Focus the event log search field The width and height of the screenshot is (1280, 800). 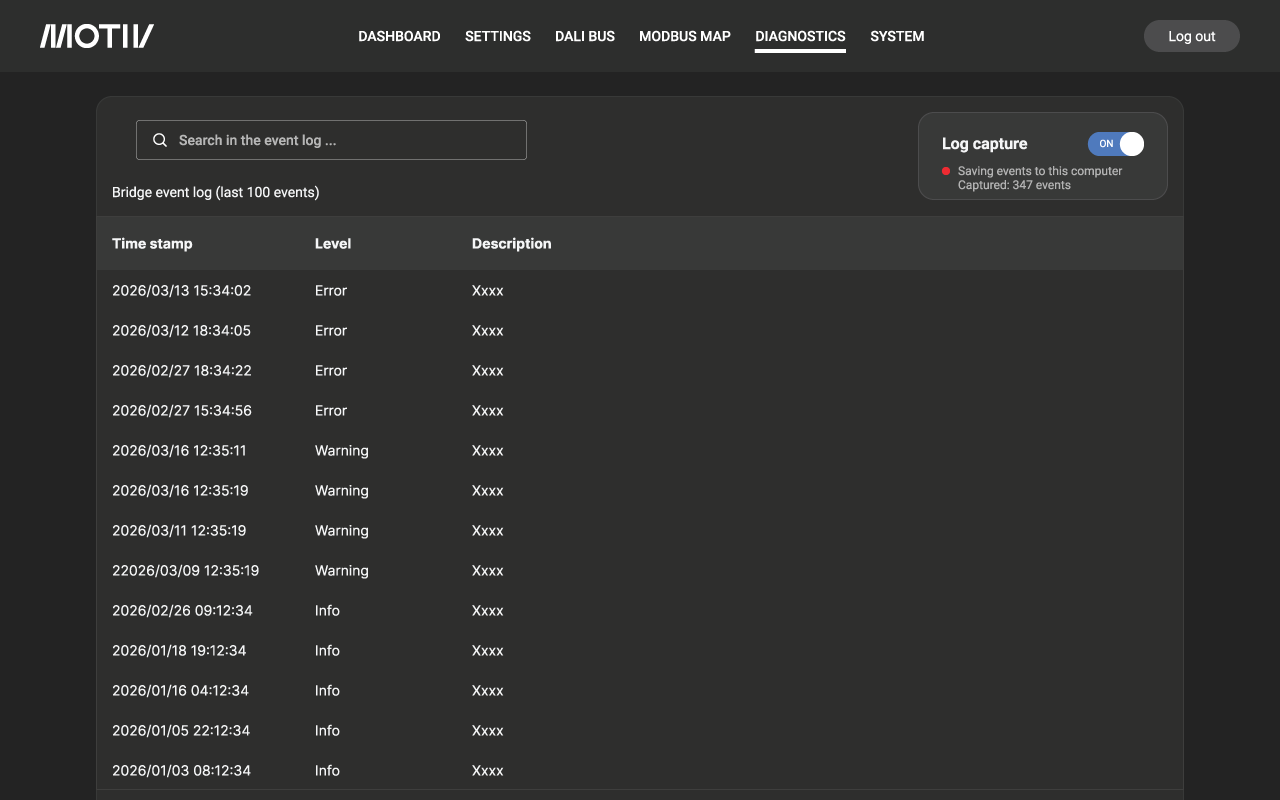[x=331, y=140]
